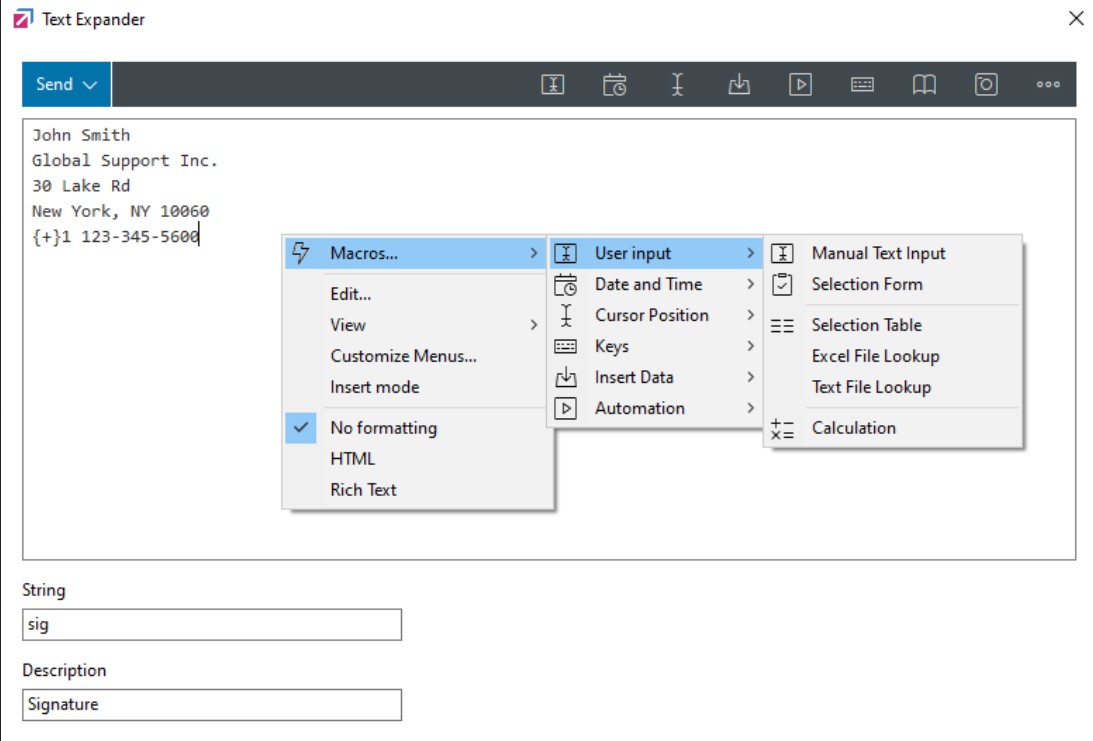1093x741 pixels.
Task: Click the Keys keyboard toolbar icon
Action: click(x=862, y=85)
